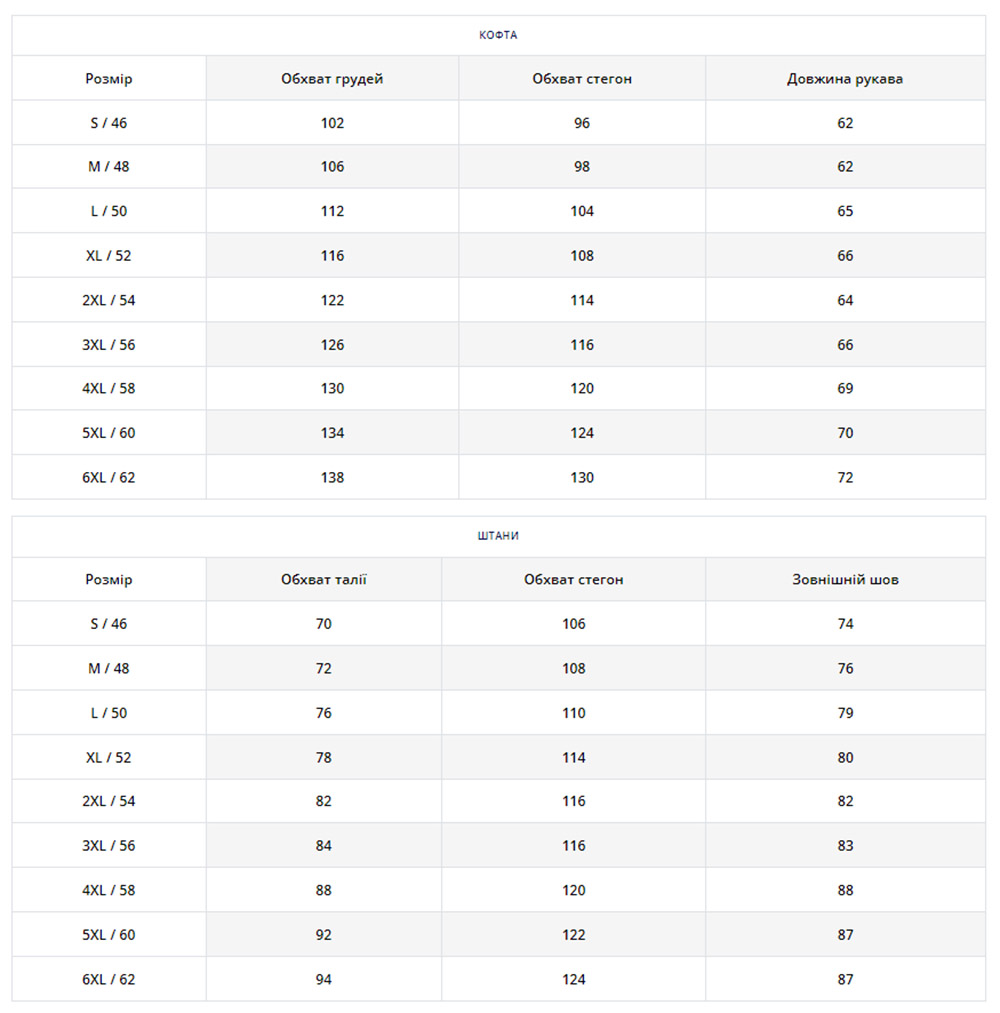Click 'S / 46' row in ШТАНИ table

(x=109, y=624)
